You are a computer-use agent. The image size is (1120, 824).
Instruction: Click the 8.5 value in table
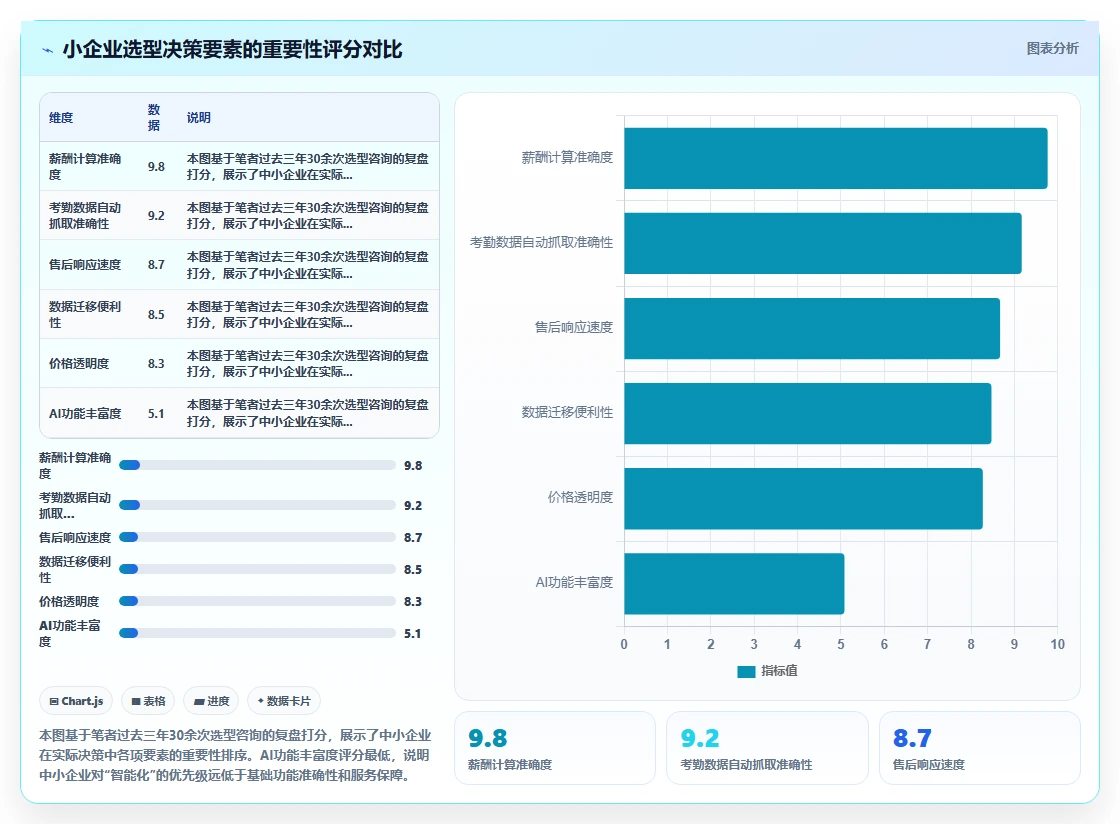156,315
